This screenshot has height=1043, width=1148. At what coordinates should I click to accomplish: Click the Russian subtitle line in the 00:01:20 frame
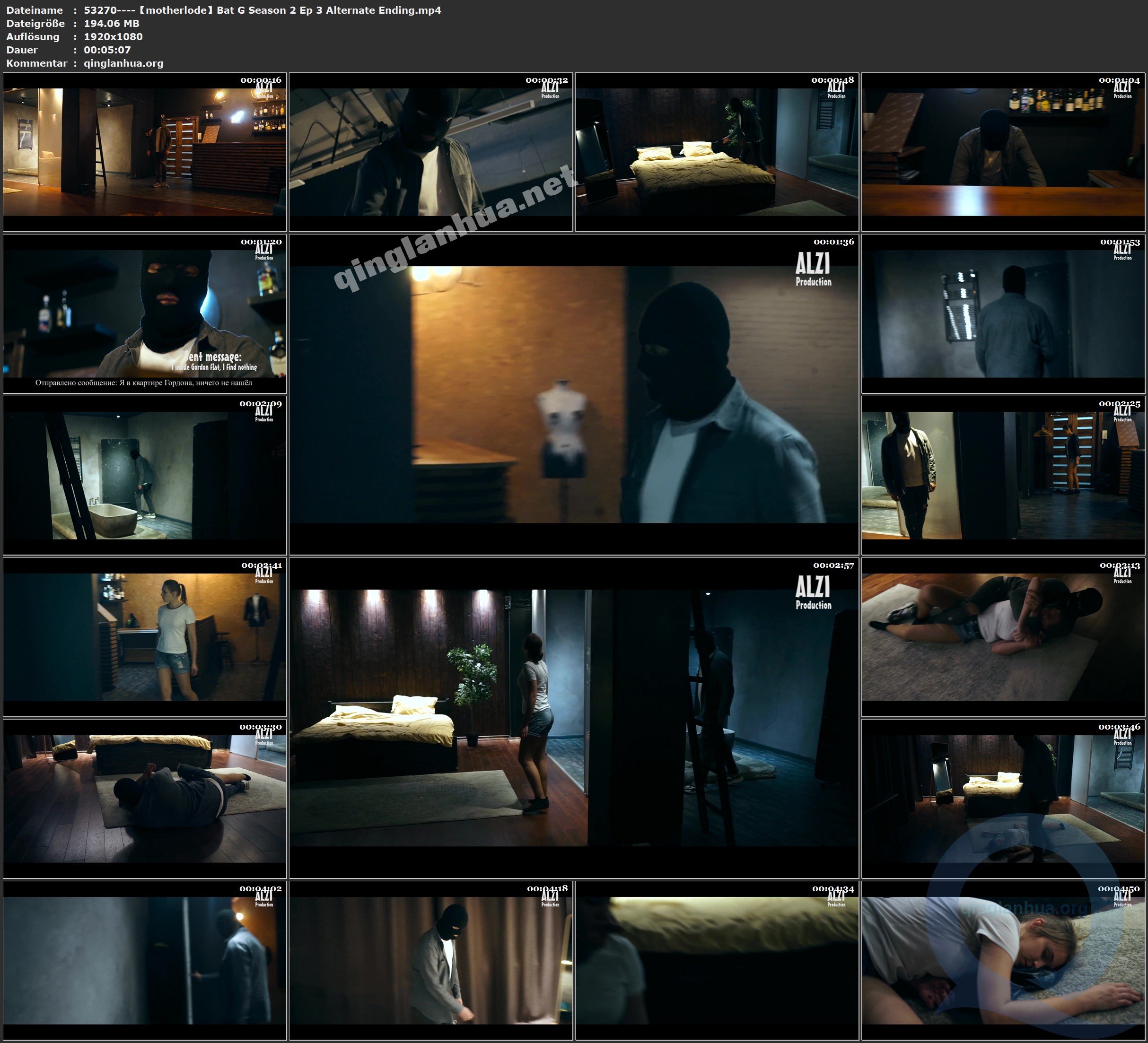(x=143, y=382)
